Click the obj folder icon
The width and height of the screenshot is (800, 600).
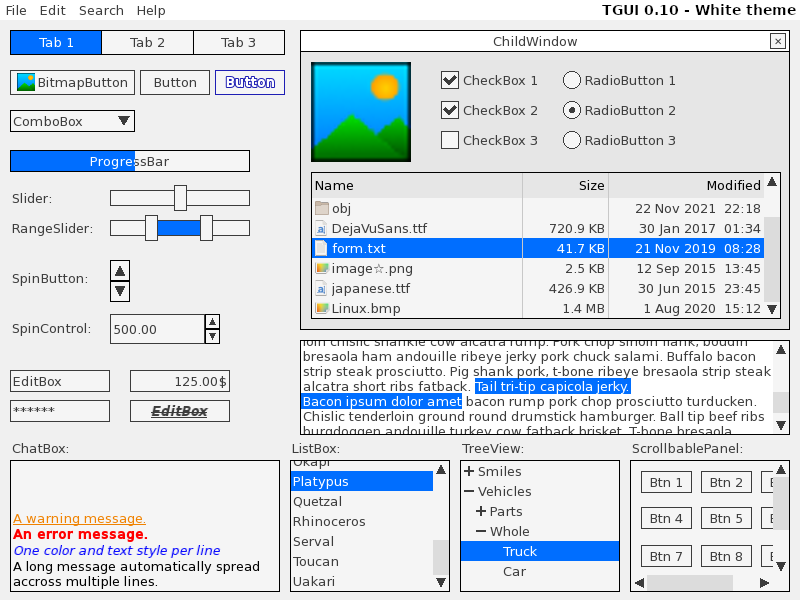coord(319,209)
